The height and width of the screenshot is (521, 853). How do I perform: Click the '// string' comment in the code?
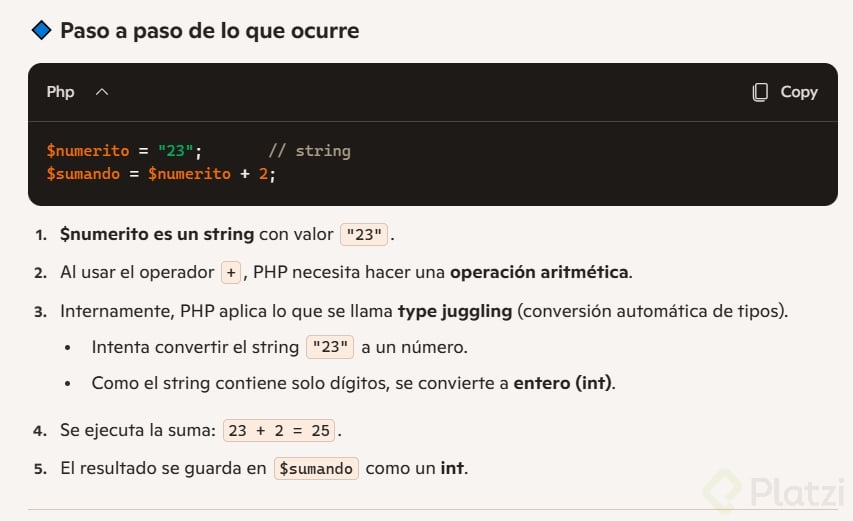(x=309, y=151)
